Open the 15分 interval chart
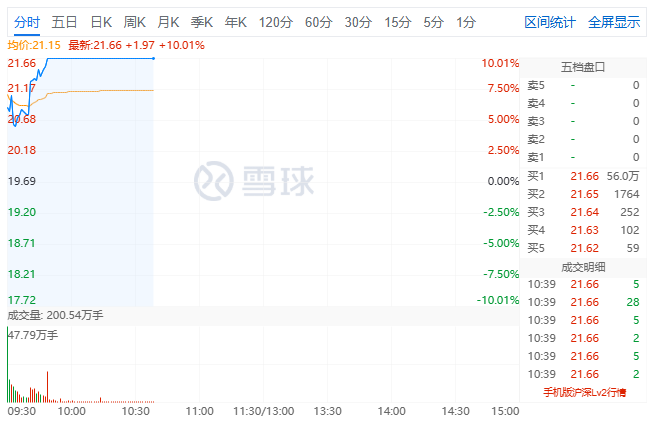 [397, 22]
